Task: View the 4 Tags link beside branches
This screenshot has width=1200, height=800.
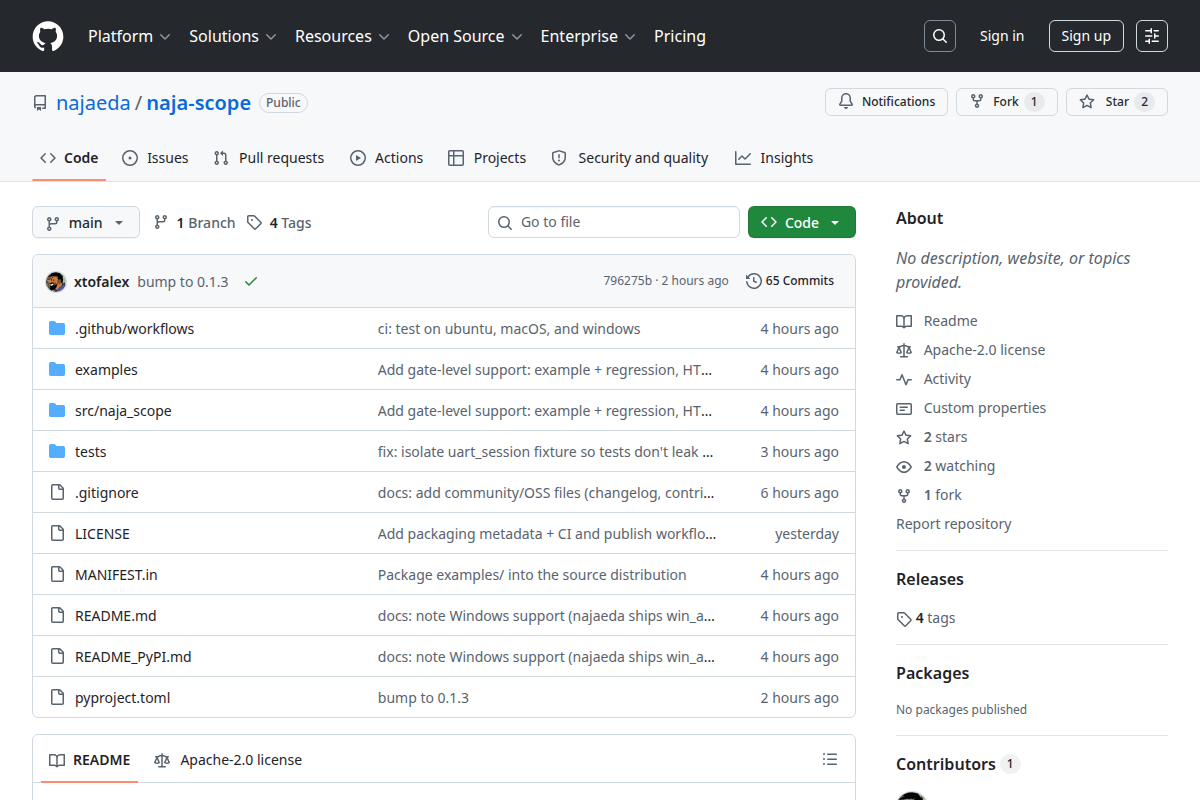Action: coord(279,223)
